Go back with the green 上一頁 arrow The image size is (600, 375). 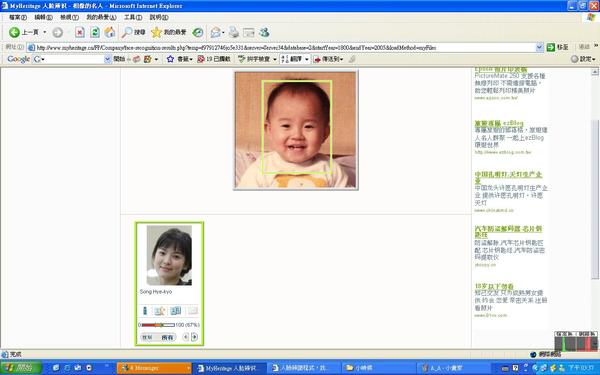24,33
